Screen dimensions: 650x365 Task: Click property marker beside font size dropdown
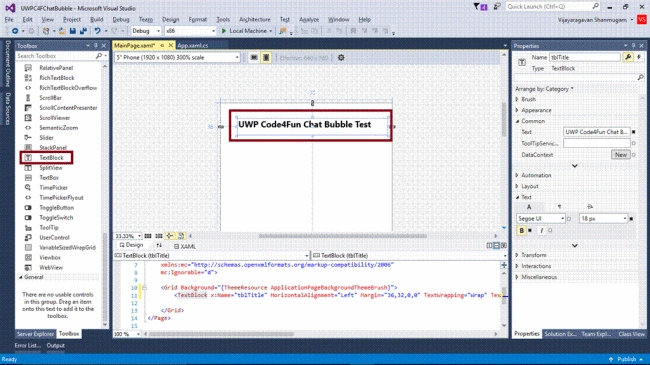point(631,219)
